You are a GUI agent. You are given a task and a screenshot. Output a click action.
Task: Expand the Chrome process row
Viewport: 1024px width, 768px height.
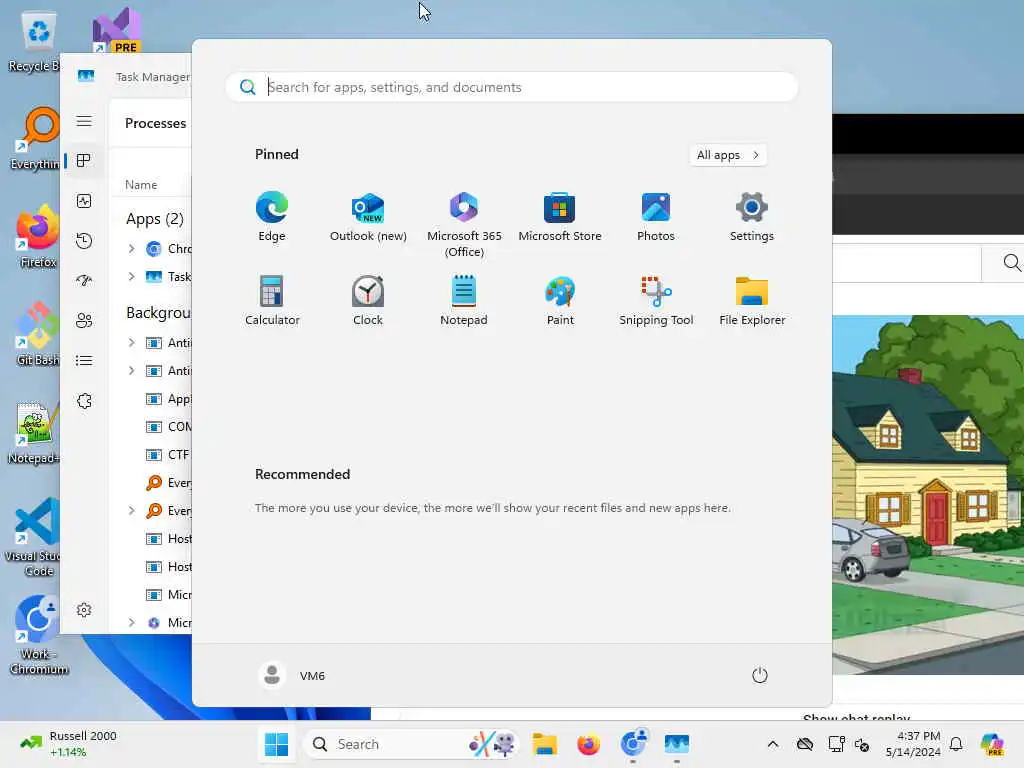point(131,249)
